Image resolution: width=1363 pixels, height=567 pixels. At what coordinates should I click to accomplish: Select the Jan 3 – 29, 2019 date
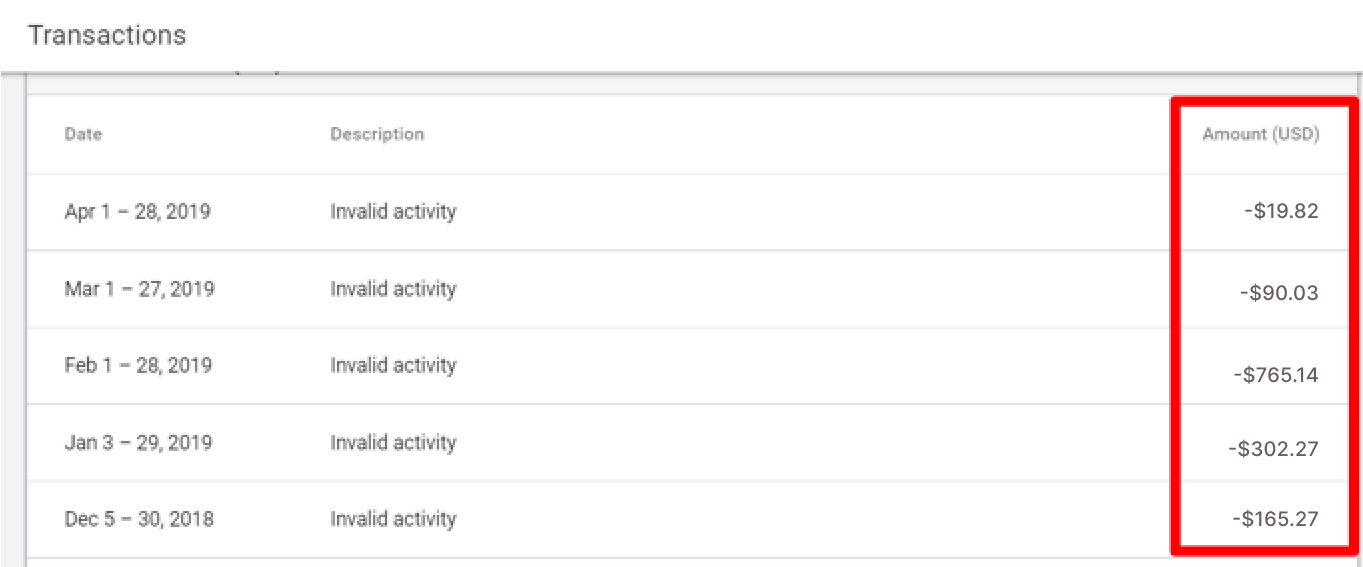138,442
